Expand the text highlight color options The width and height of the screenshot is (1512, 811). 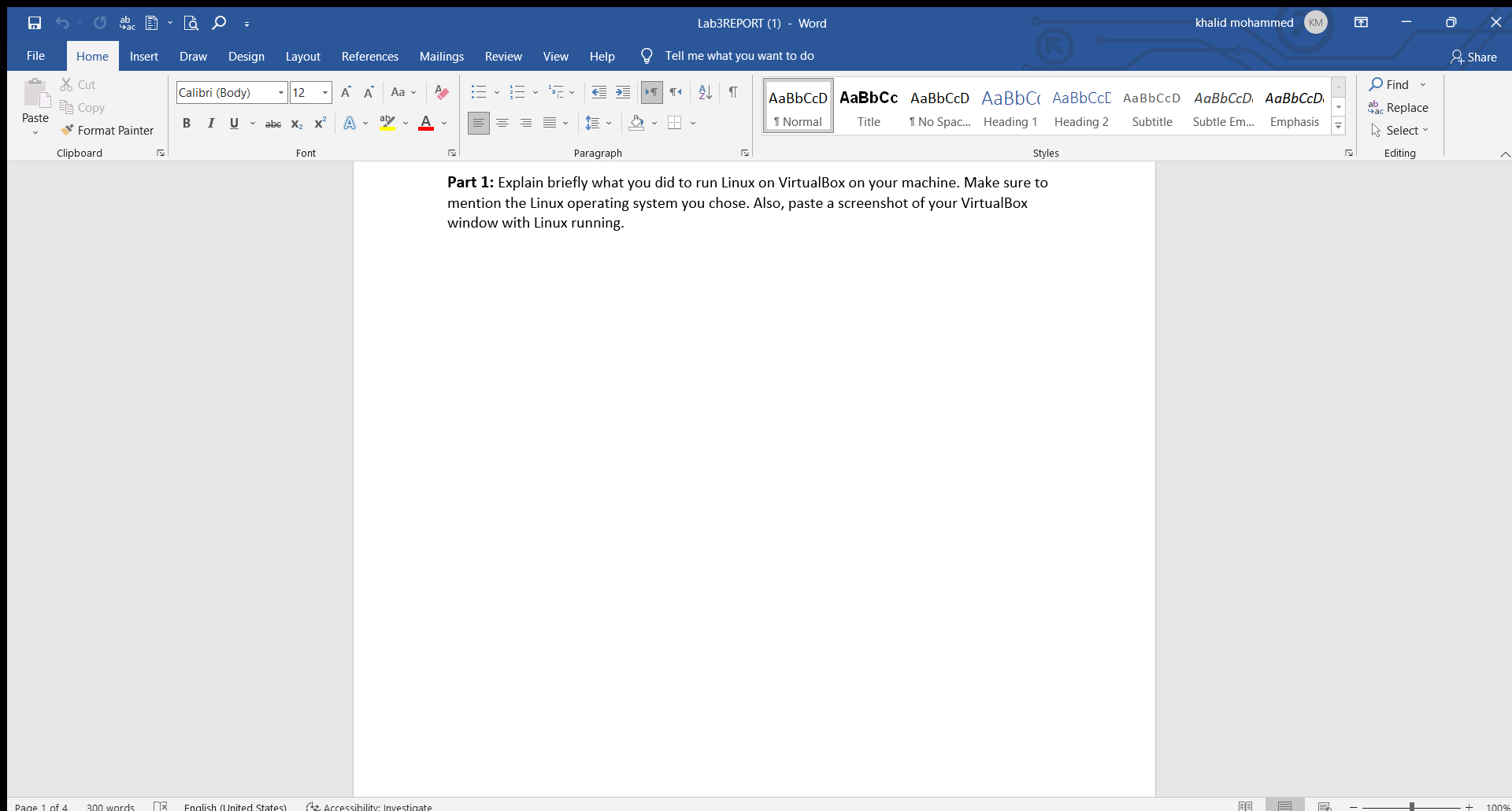point(406,124)
